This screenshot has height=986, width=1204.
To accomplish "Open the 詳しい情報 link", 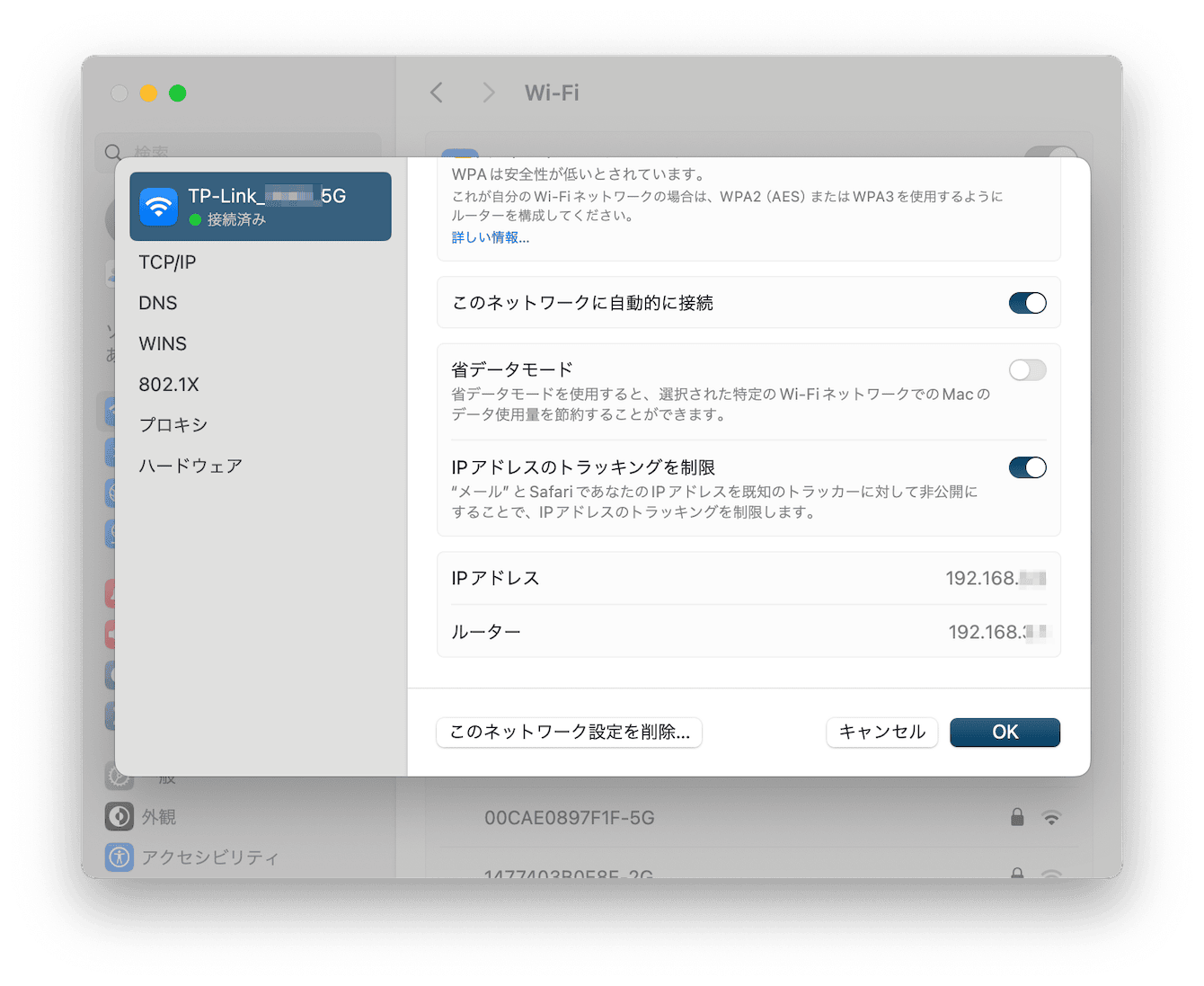I will point(491,237).
